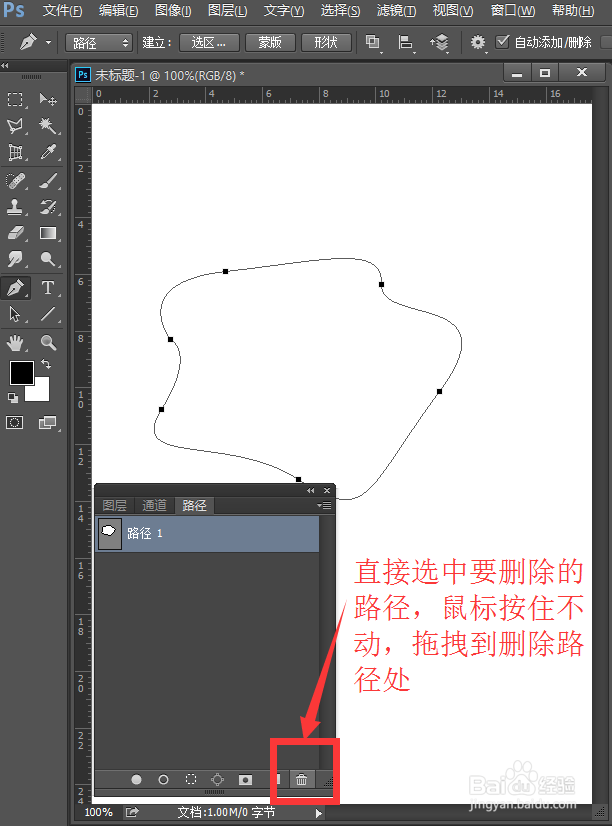Click the black foreground color swatch
This screenshot has width=612, height=826.
pyautogui.click(x=22, y=373)
